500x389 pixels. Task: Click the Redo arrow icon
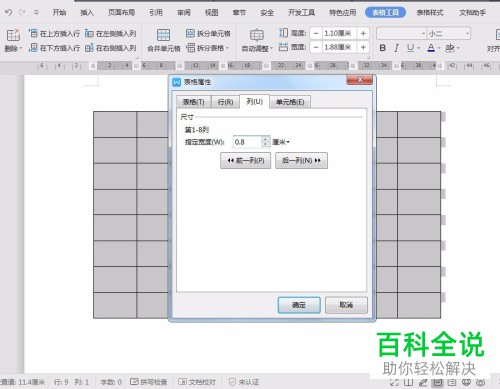tap(22, 12)
